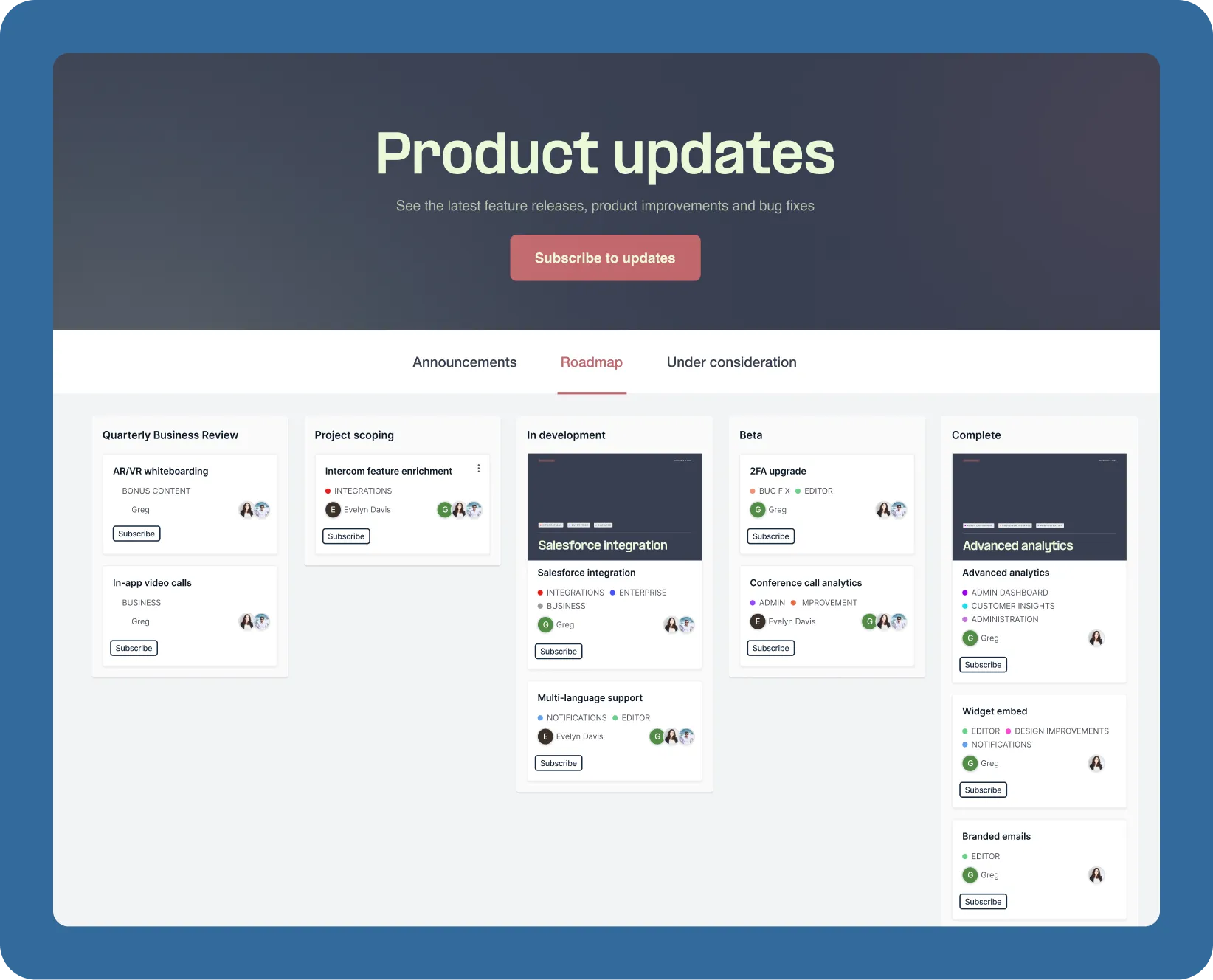
Task: Subscribe to Salesforce integration updates
Action: click(x=558, y=651)
